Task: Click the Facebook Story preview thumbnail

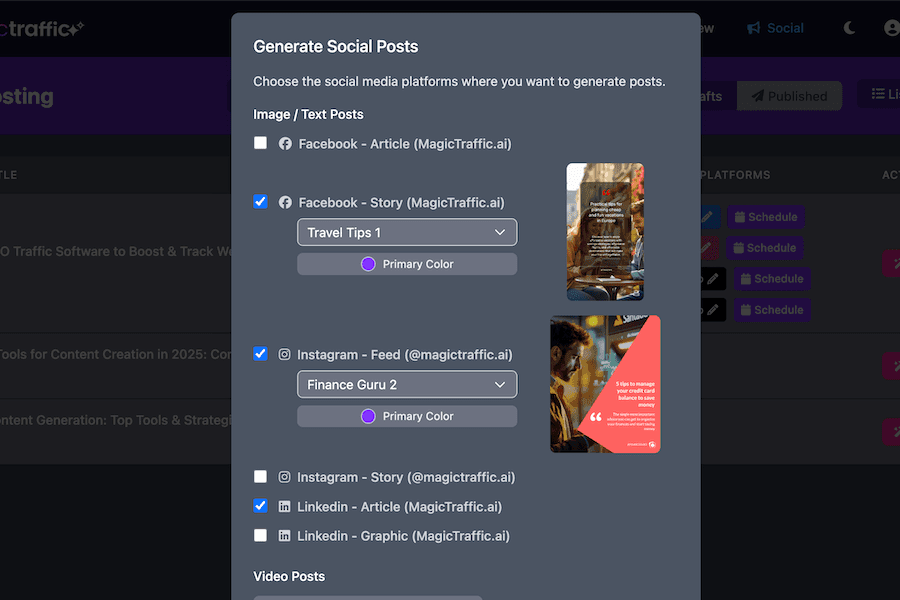Action: pos(605,231)
